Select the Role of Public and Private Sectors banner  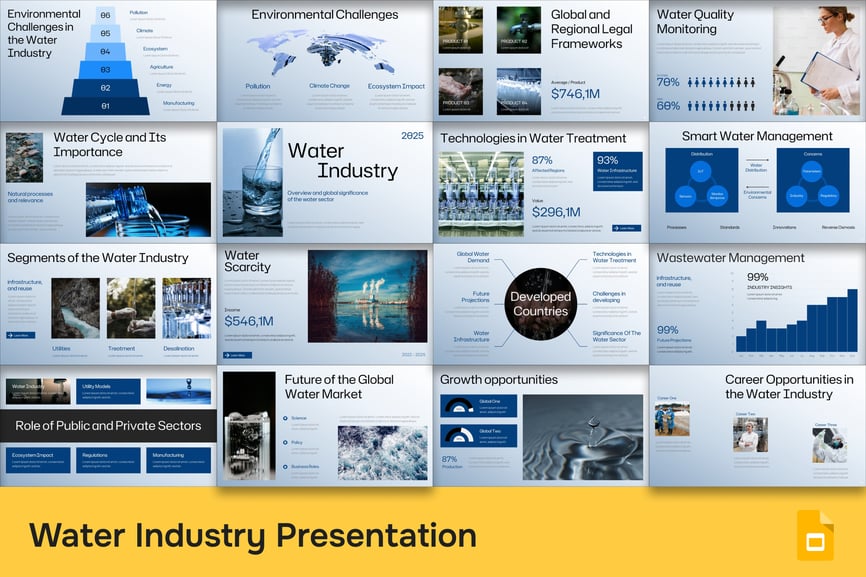108,425
